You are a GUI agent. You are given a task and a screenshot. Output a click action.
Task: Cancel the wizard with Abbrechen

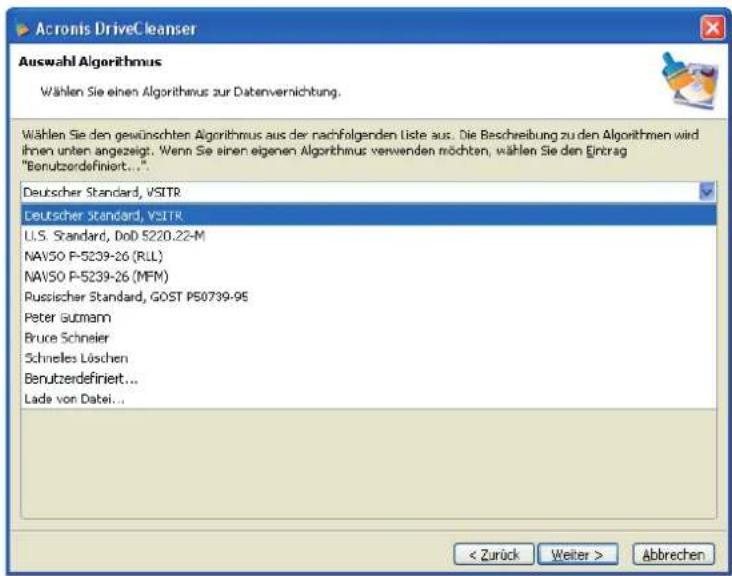[673, 555]
